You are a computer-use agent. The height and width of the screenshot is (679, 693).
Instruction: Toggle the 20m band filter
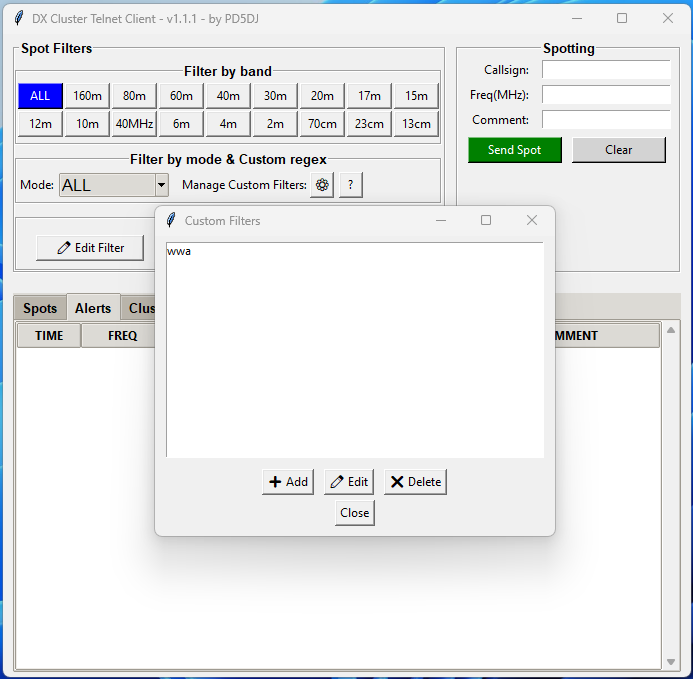[322, 96]
